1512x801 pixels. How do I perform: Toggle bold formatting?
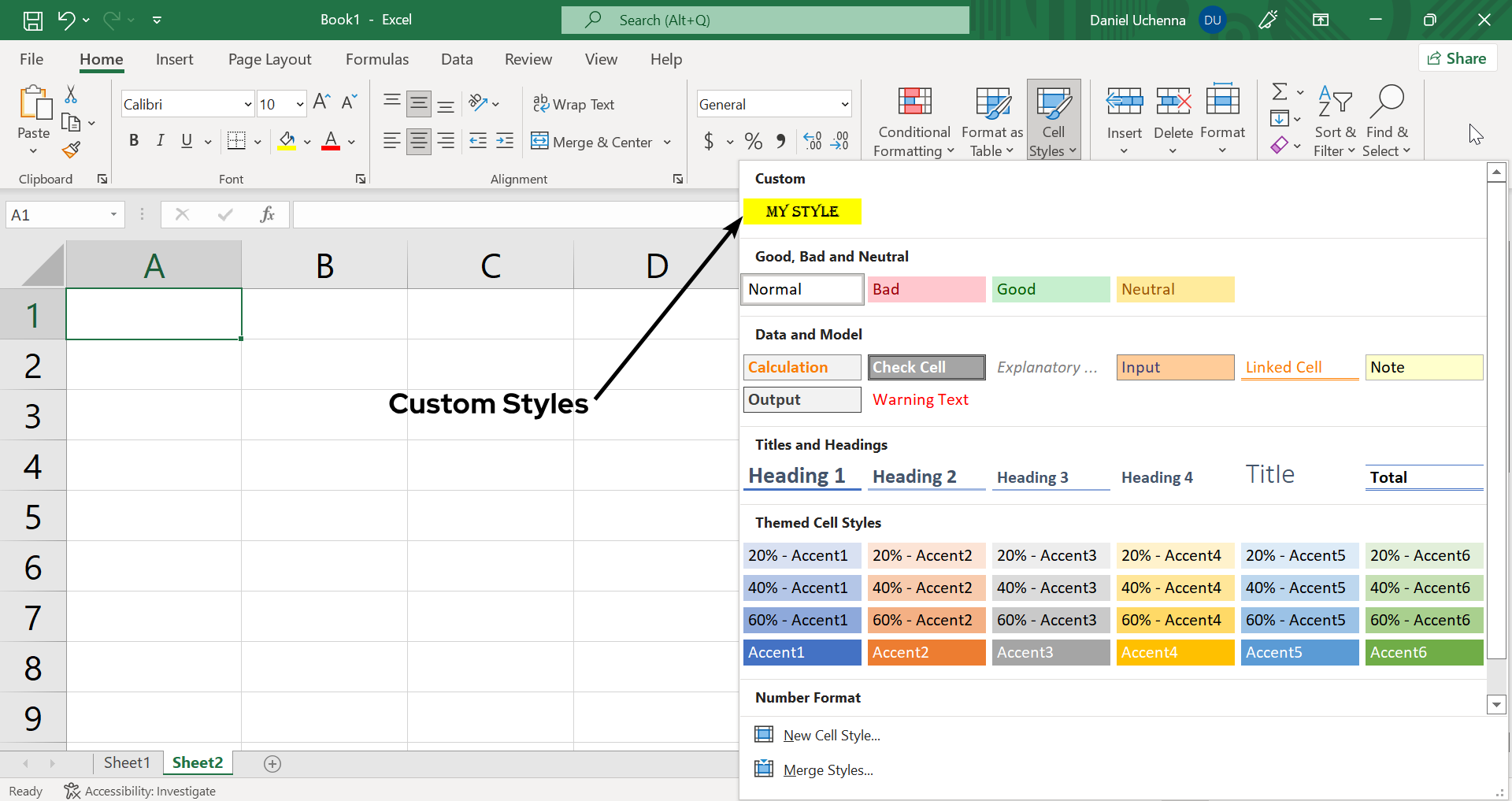point(133,141)
